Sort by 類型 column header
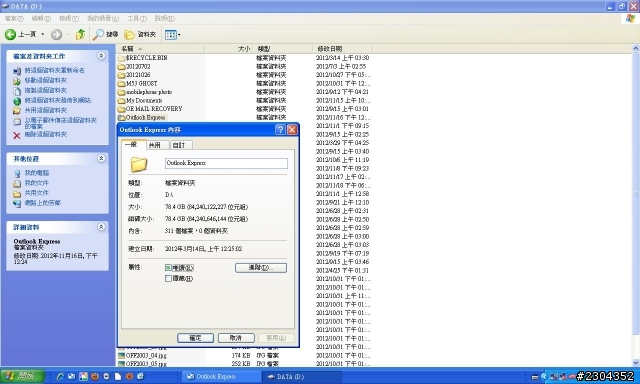Image resolution: width=640 pixels, height=384 pixels. [283, 49]
